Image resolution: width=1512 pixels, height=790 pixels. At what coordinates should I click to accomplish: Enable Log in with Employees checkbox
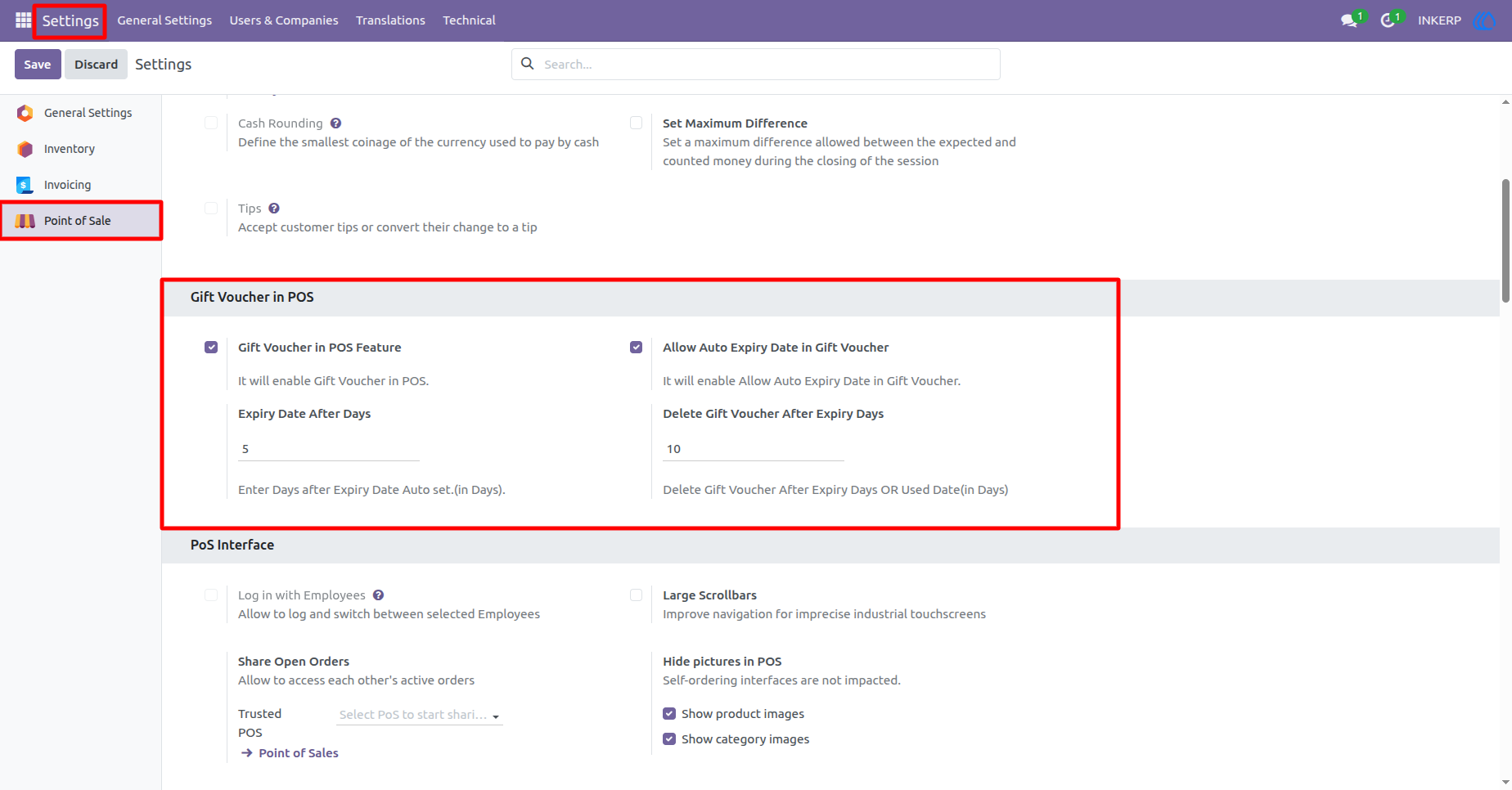click(x=211, y=595)
